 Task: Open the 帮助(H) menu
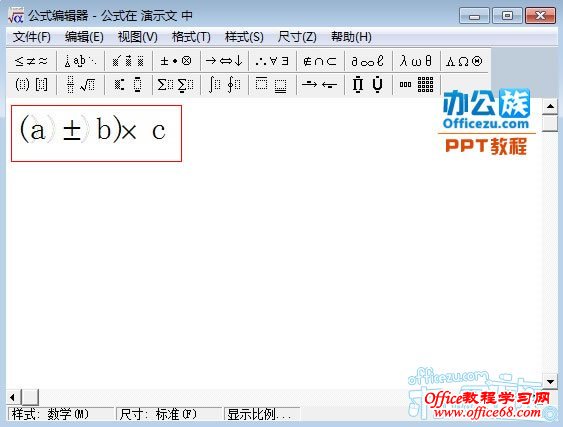coord(351,37)
